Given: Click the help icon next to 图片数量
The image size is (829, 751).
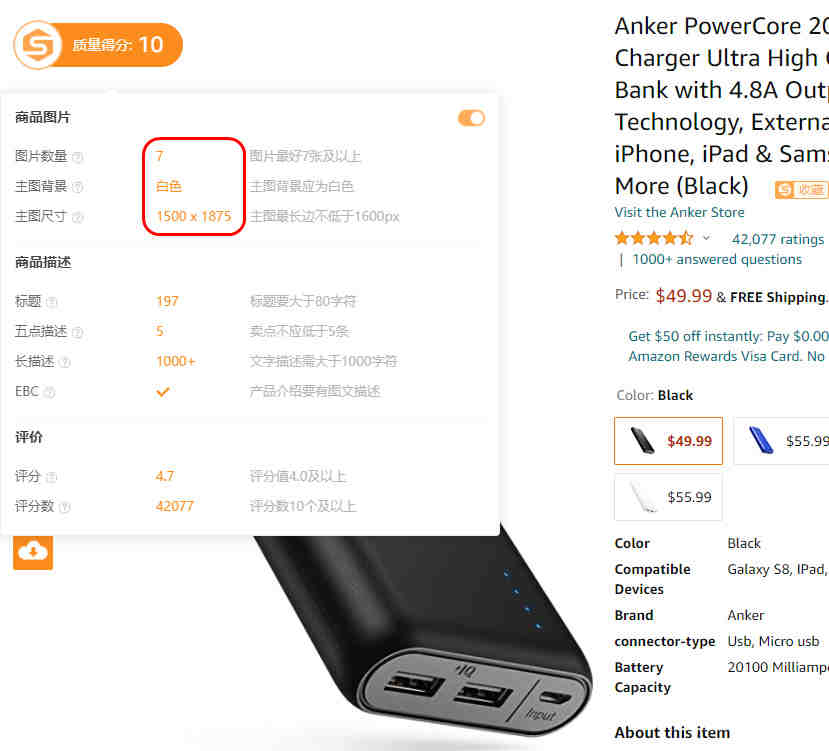Looking at the screenshot, I should pos(78,157).
